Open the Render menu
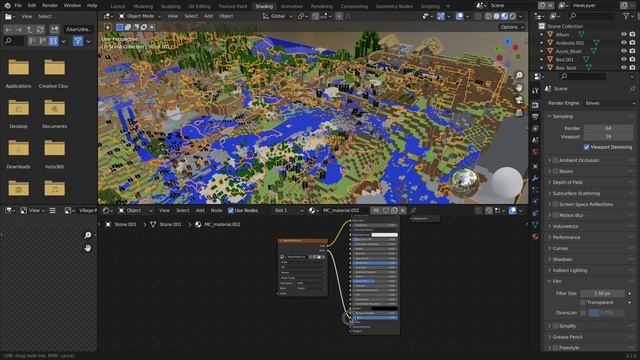Screen dimensions: 640x360 pos(50,6)
